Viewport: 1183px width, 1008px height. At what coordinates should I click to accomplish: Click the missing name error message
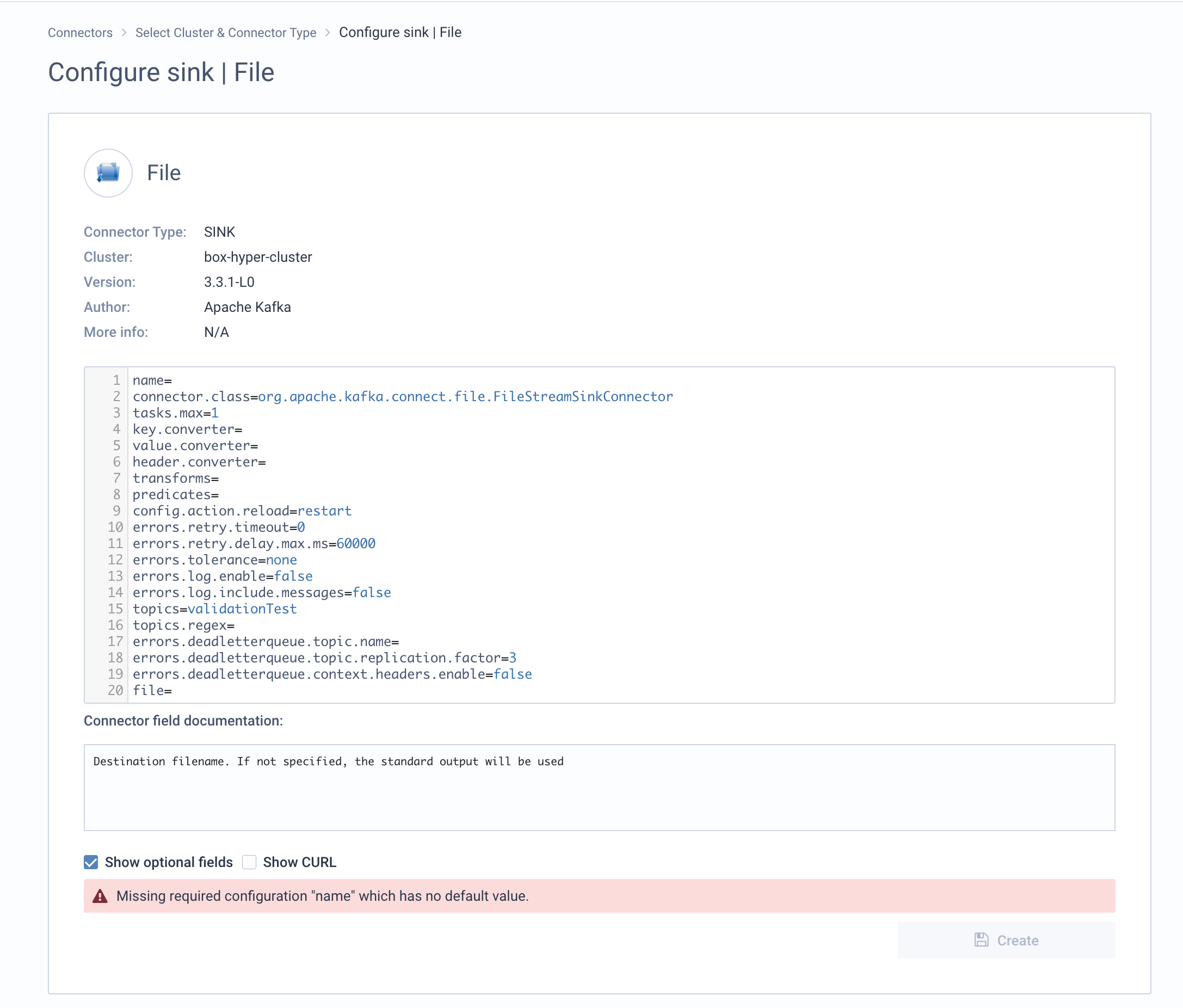point(323,895)
